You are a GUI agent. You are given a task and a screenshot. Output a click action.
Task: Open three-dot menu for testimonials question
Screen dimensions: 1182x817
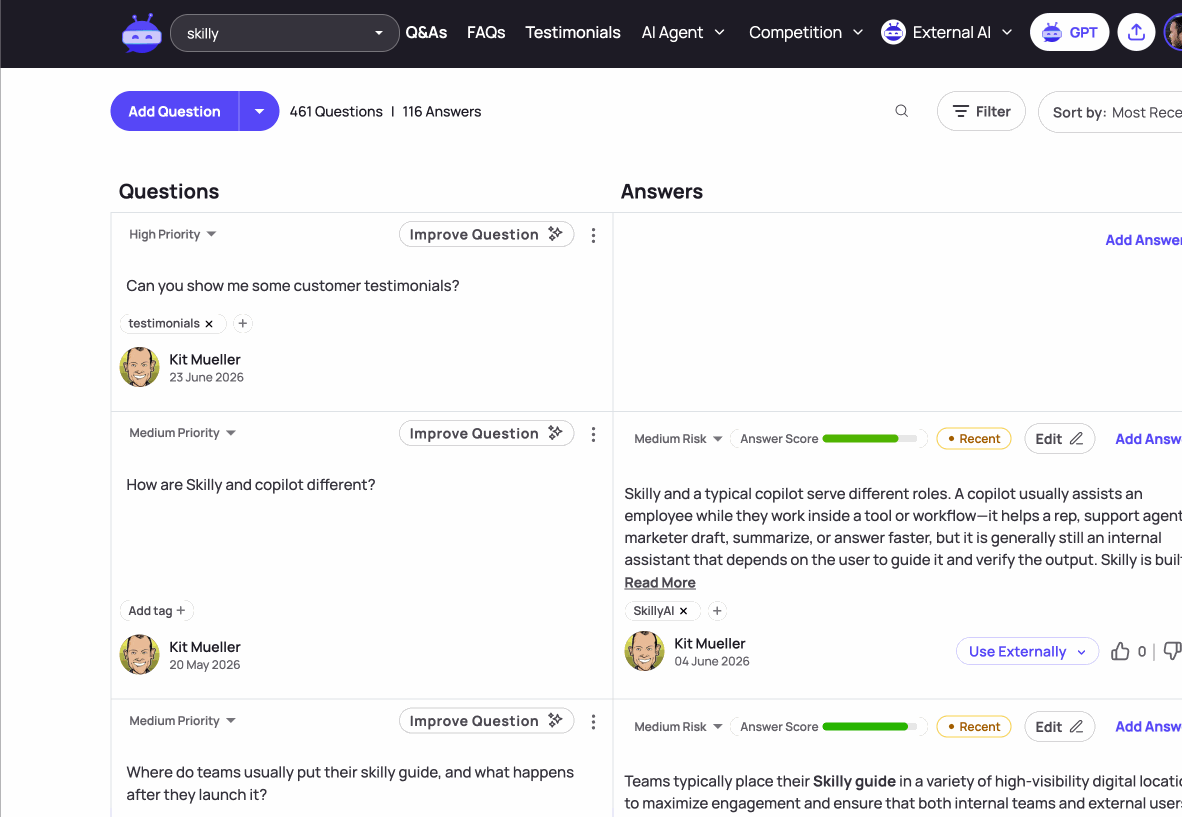click(593, 235)
